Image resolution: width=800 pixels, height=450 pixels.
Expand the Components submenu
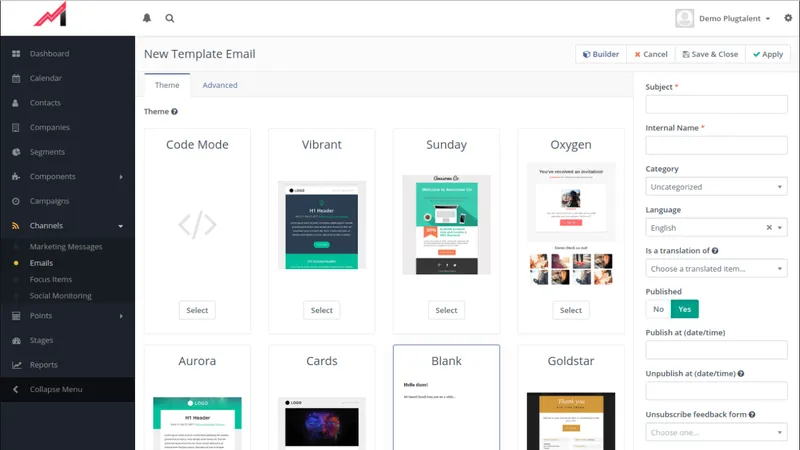121,177
